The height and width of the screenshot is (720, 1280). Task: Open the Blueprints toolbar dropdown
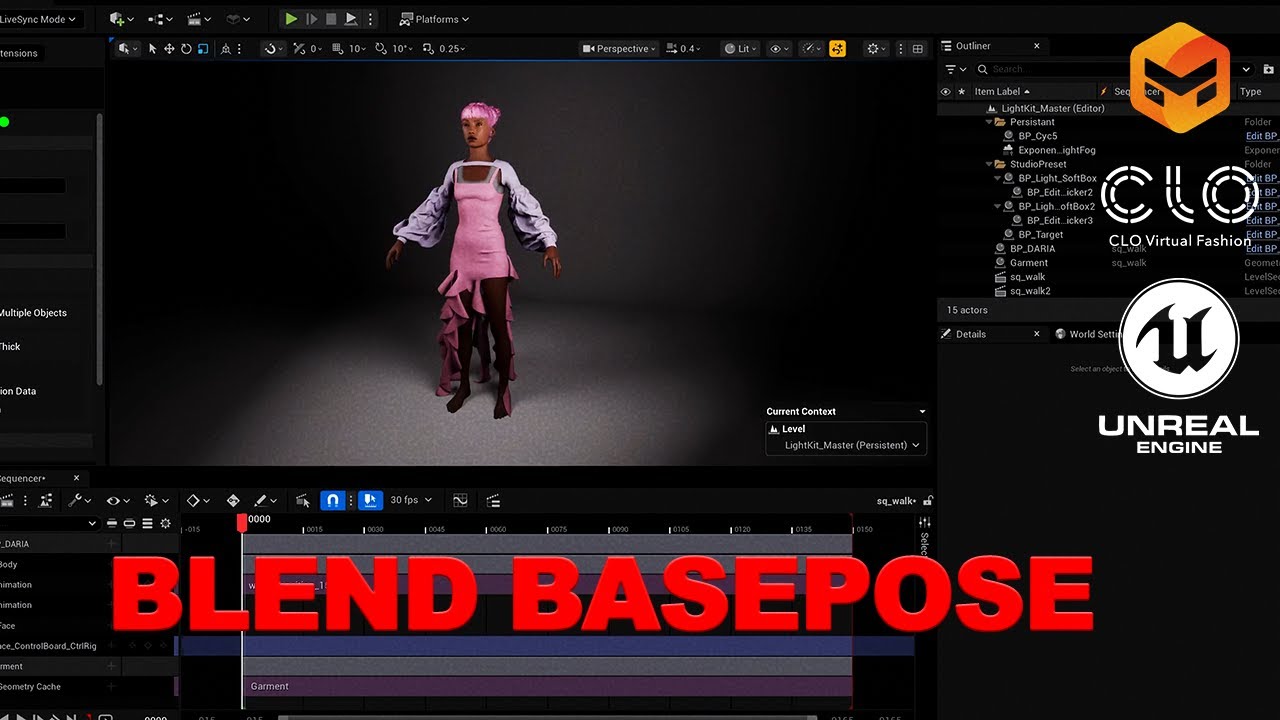160,19
